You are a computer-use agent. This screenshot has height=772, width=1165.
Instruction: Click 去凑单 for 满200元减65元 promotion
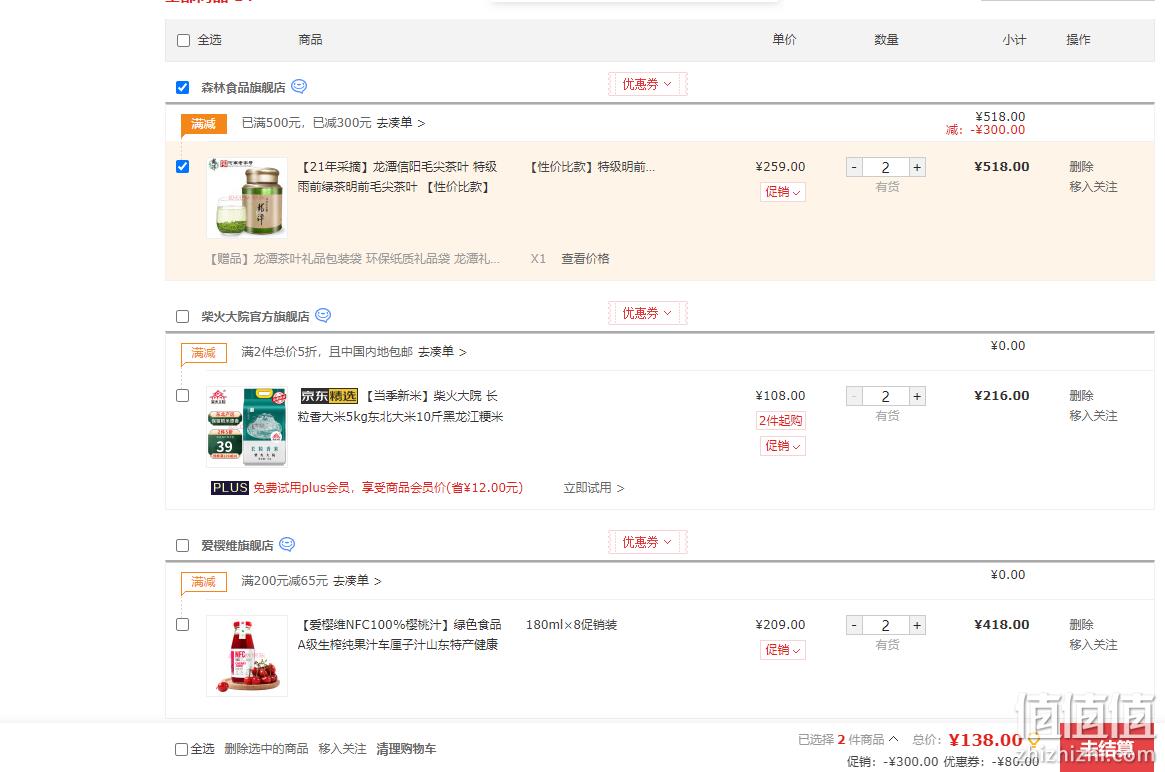pos(357,580)
